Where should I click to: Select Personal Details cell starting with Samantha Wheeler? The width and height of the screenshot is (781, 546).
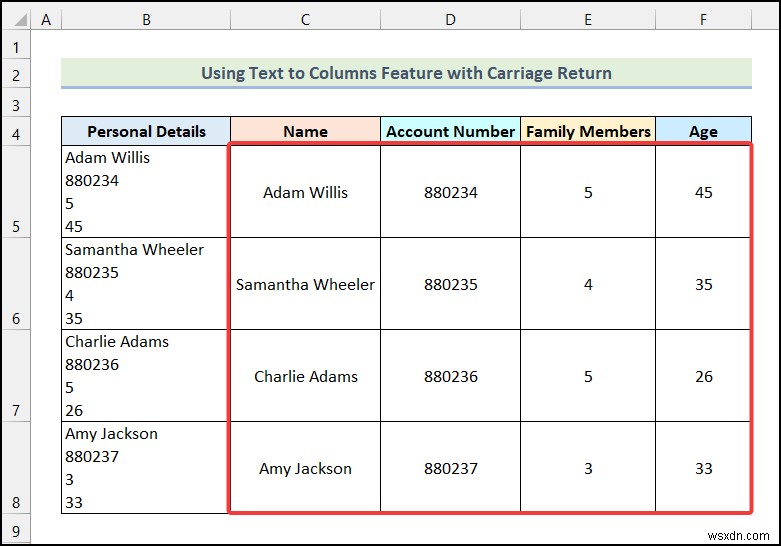146,283
